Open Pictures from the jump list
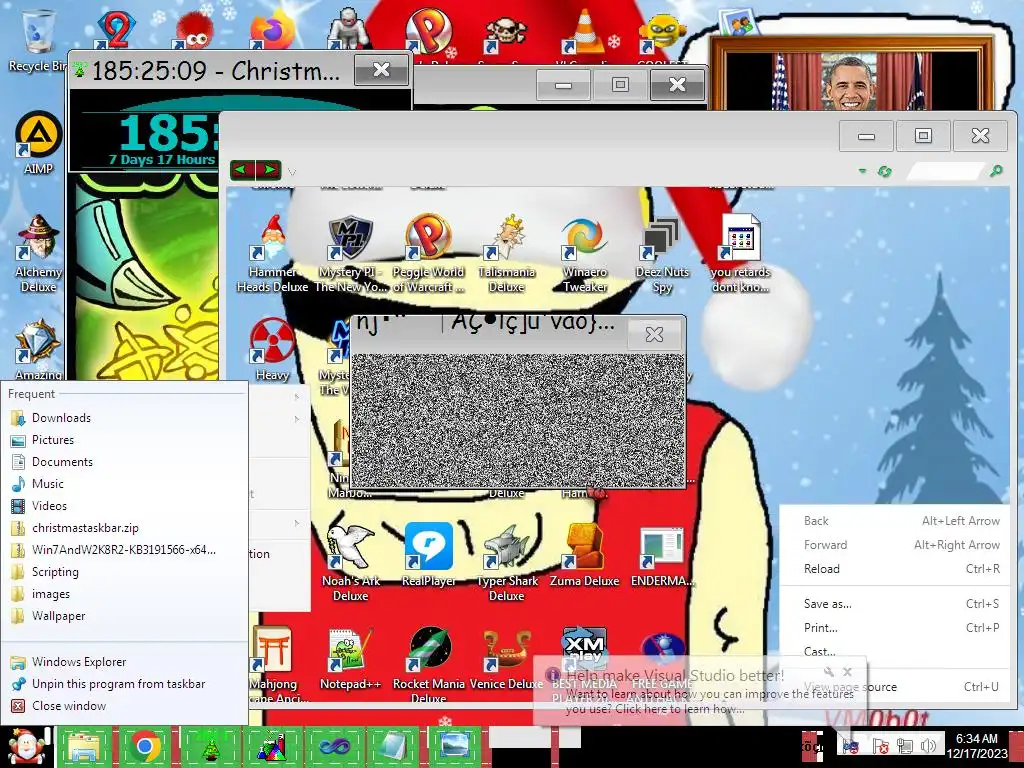The width and height of the screenshot is (1024, 768). [x=124, y=440]
